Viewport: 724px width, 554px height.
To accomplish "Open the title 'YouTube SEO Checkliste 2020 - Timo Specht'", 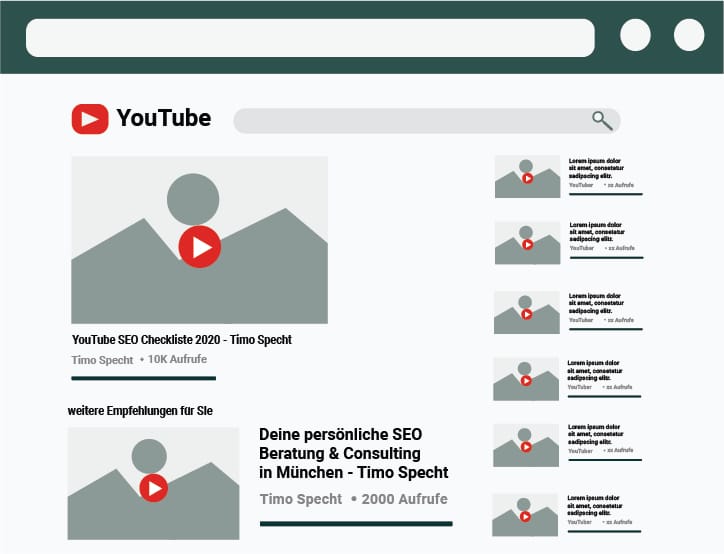I will [181, 340].
